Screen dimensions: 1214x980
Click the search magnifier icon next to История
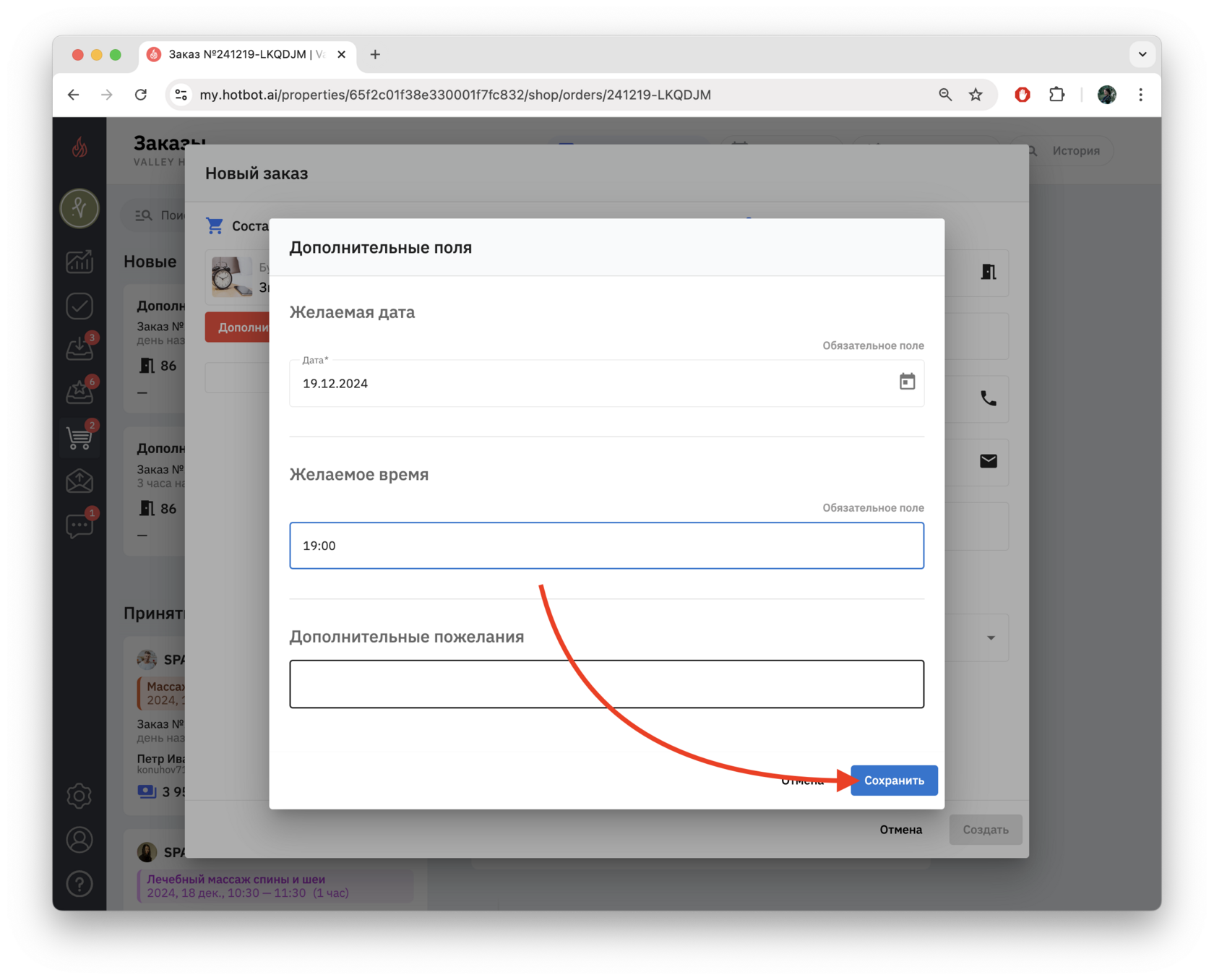[x=1033, y=151]
